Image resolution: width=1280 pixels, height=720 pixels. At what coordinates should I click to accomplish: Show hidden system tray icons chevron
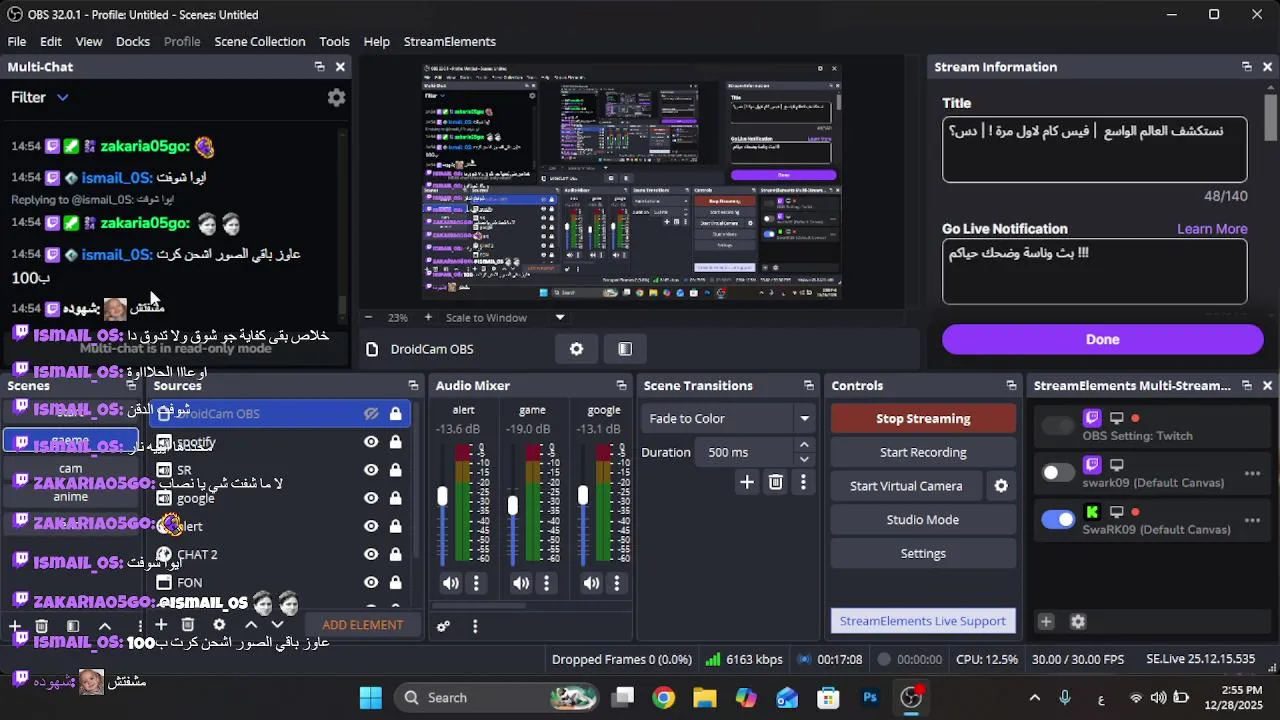point(1035,698)
